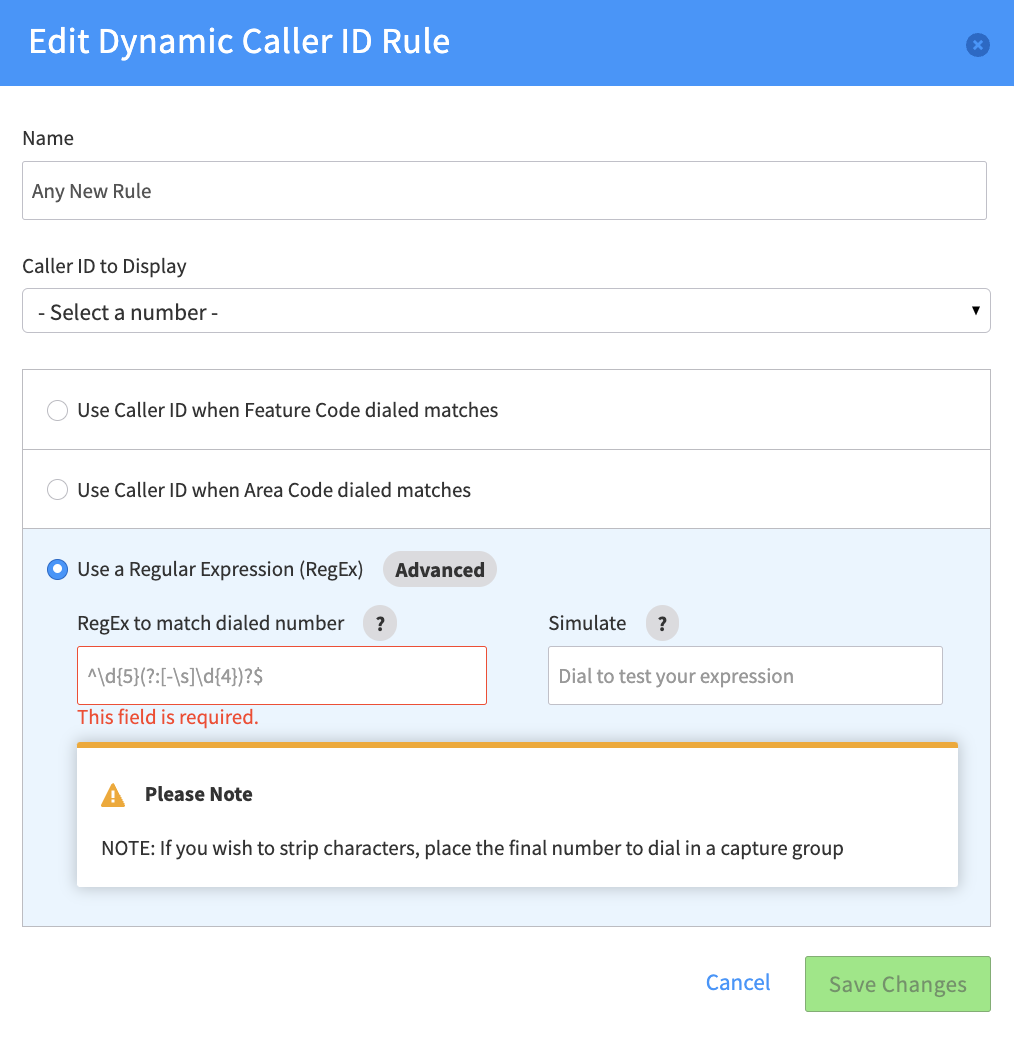The image size is (1014, 1042).
Task: Open Caller ID to Display dropdown
Action: 506,310
